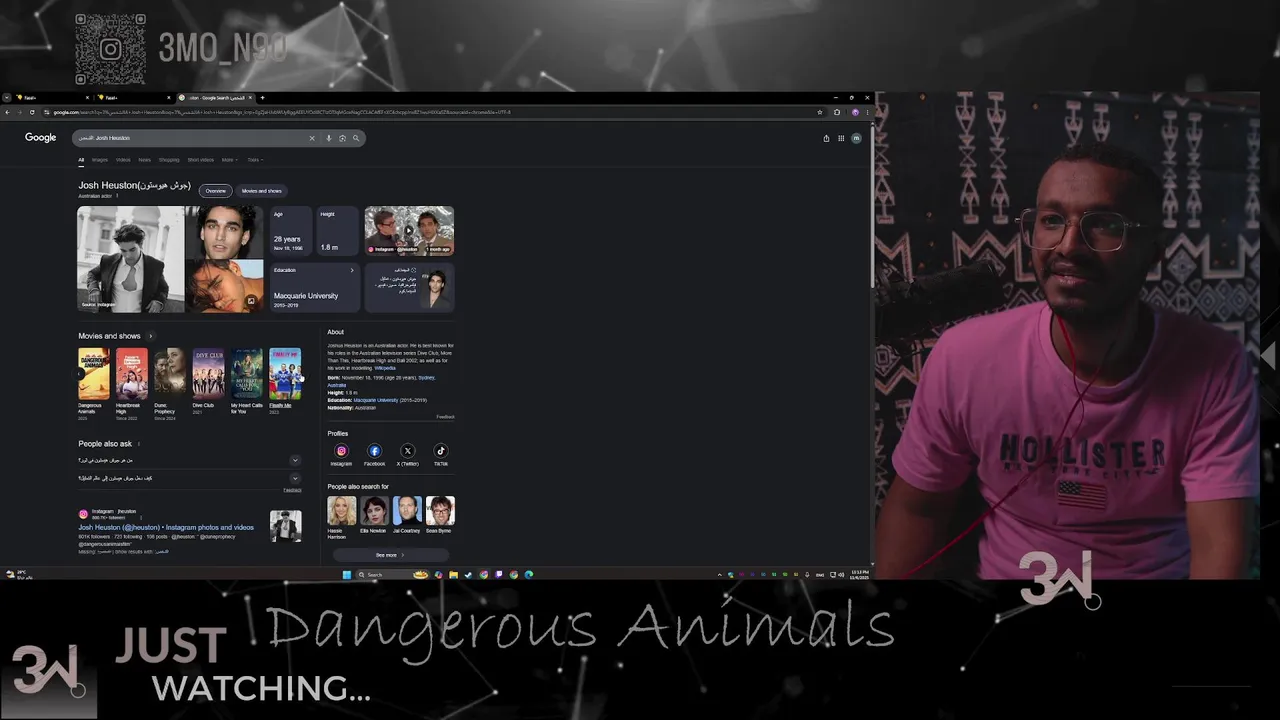Open a new browser tab

[x=262, y=98]
